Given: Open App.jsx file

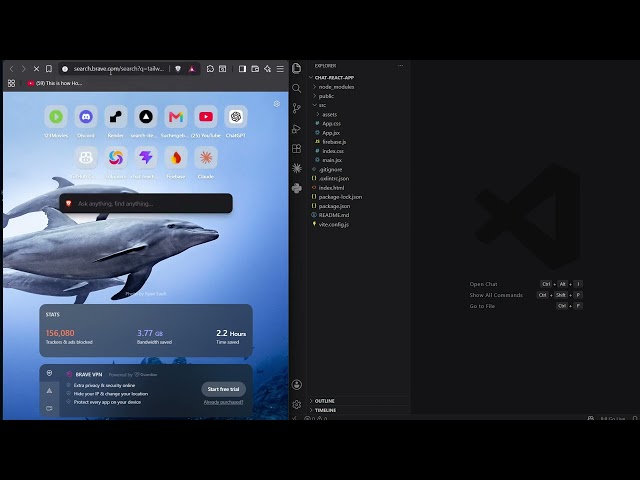Looking at the screenshot, I should click(359, 133).
